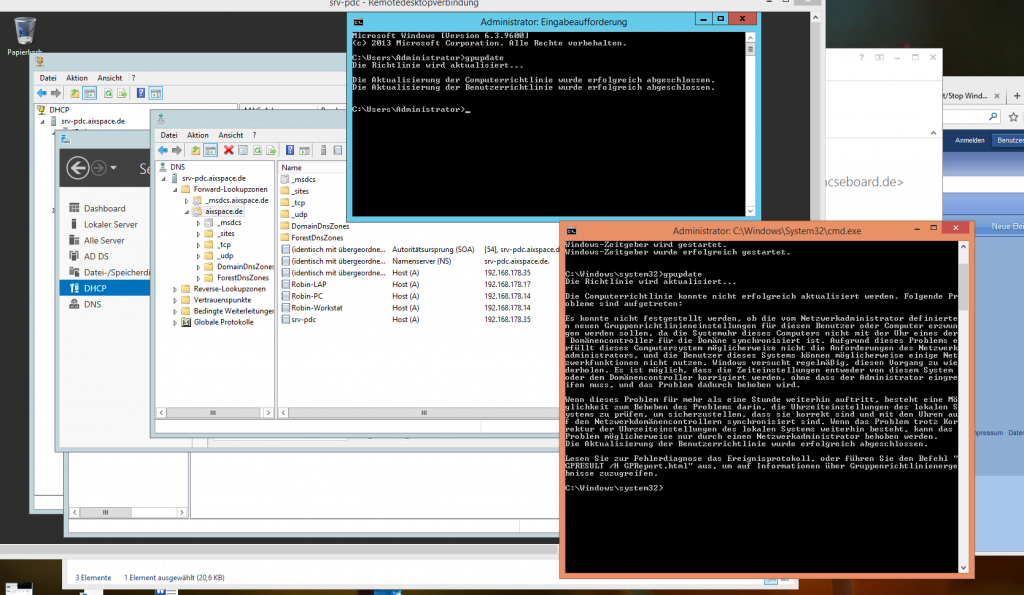Toggle the console tree icon in DHCP toolbar
The height and width of the screenshot is (595, 1024).
click(89, 93)
